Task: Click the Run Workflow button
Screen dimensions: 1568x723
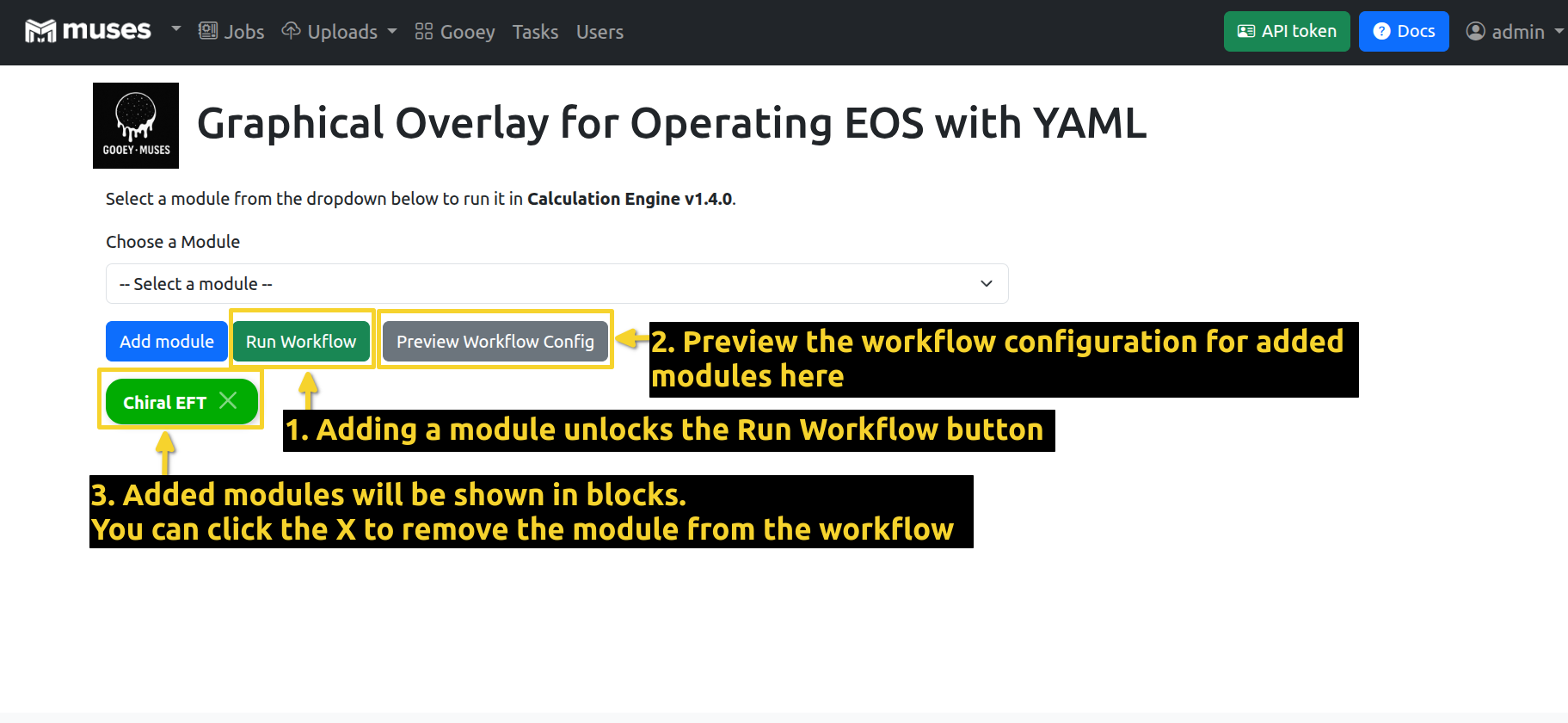Action: (x=301, y=342)
